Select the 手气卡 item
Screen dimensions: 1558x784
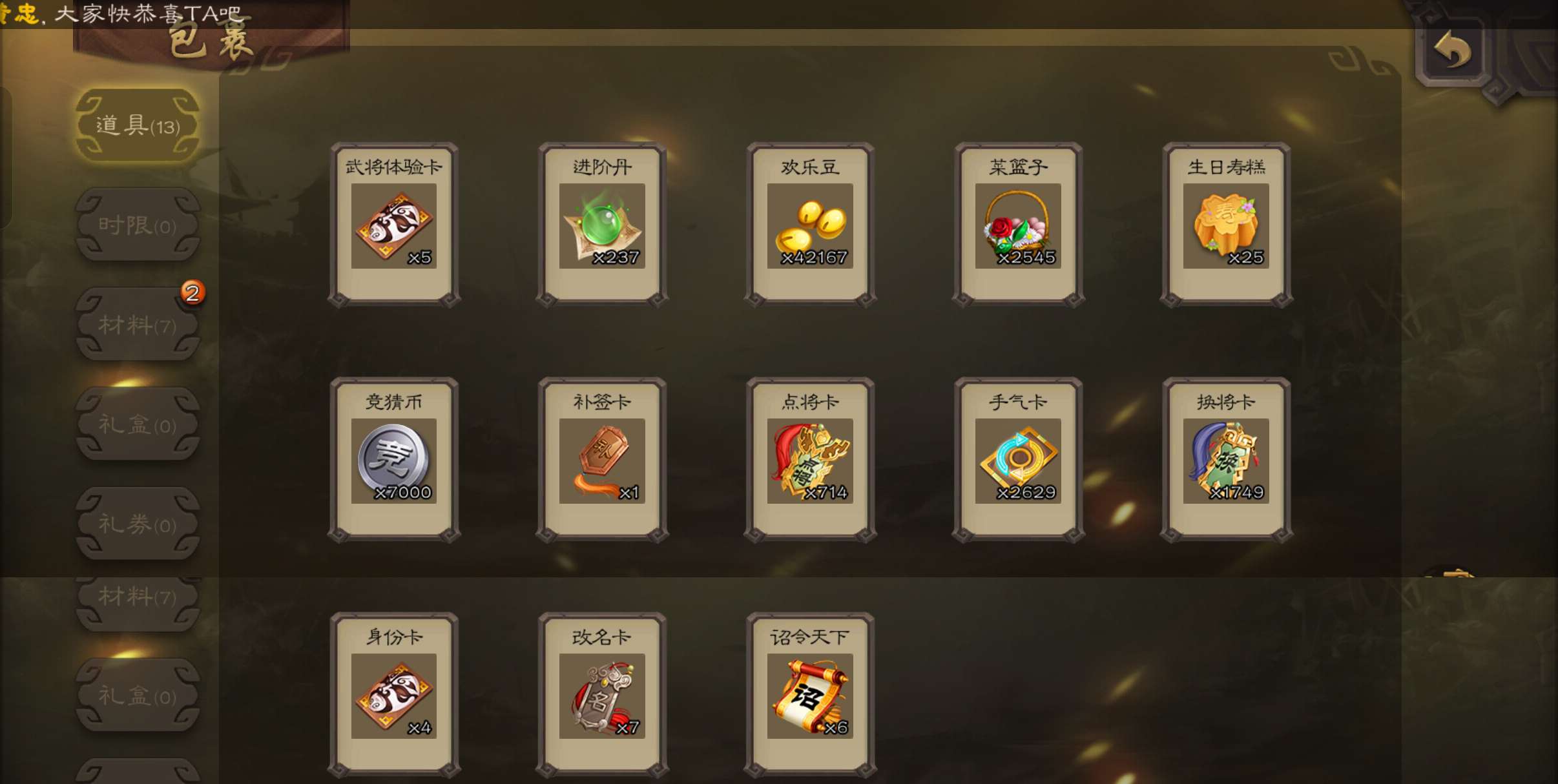pyautogui.click(x=1018, y=460)
